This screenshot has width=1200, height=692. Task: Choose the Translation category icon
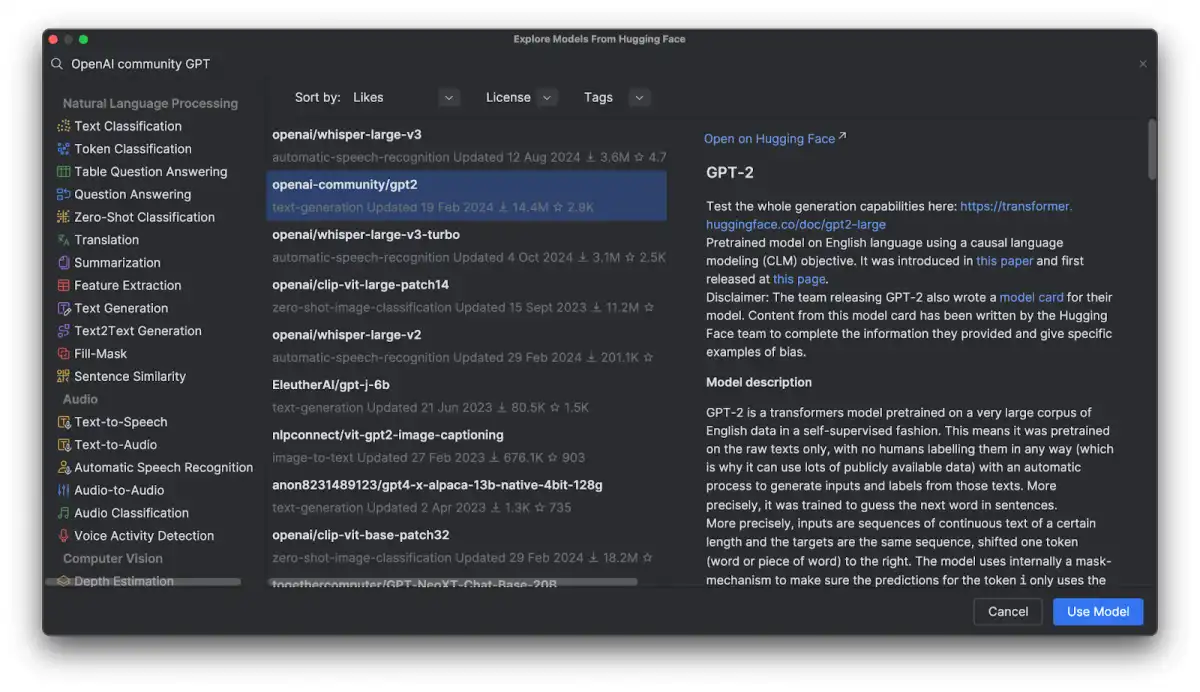click(x=64, y=240)
